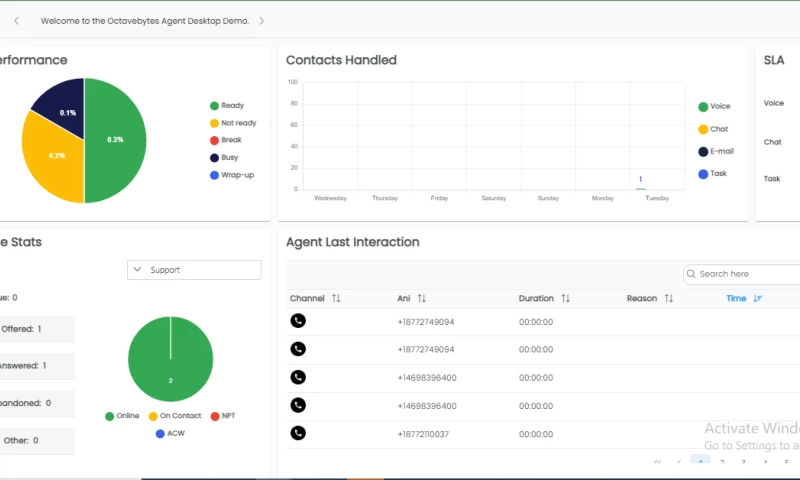Open the Support queue dropdown

click(x=194, y=270)
